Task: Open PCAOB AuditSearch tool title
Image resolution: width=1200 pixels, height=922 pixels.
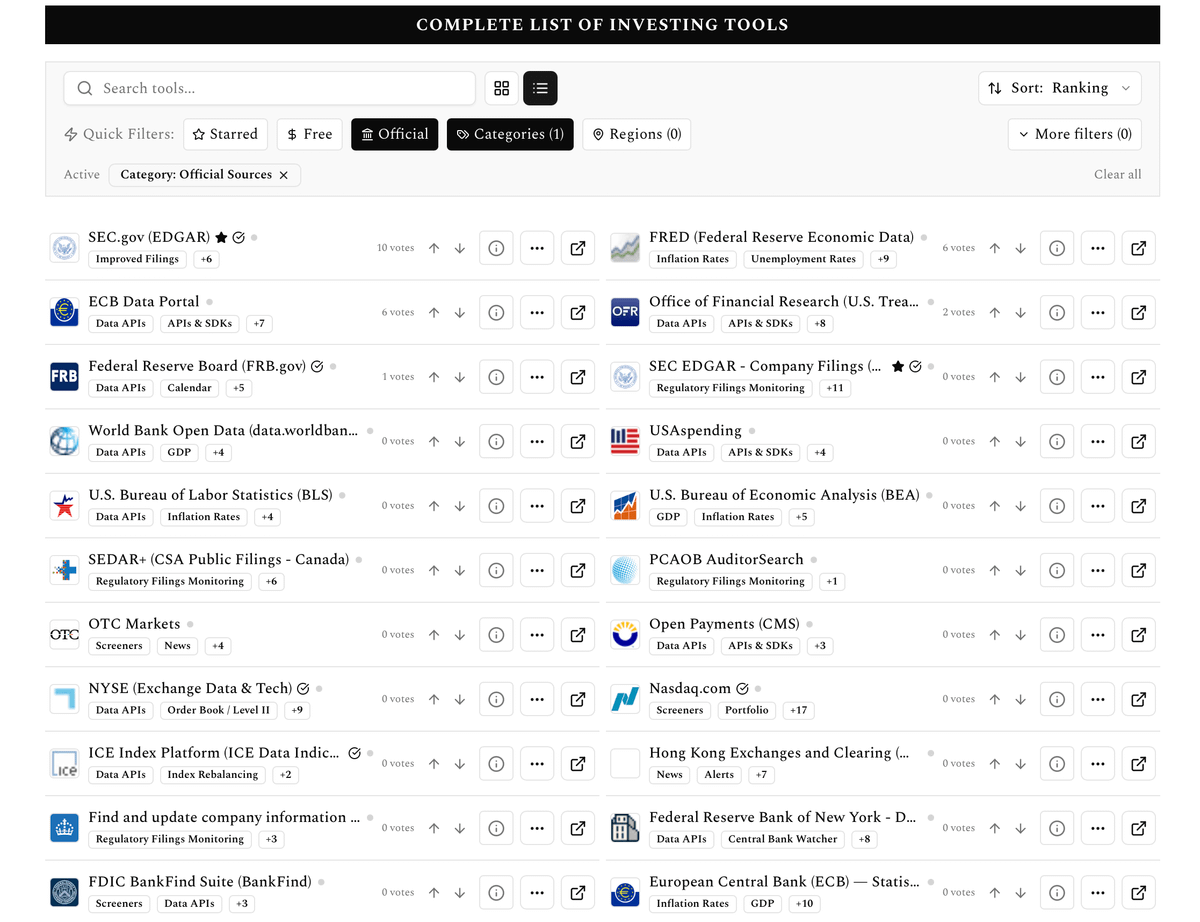Action: pos(726,559)
